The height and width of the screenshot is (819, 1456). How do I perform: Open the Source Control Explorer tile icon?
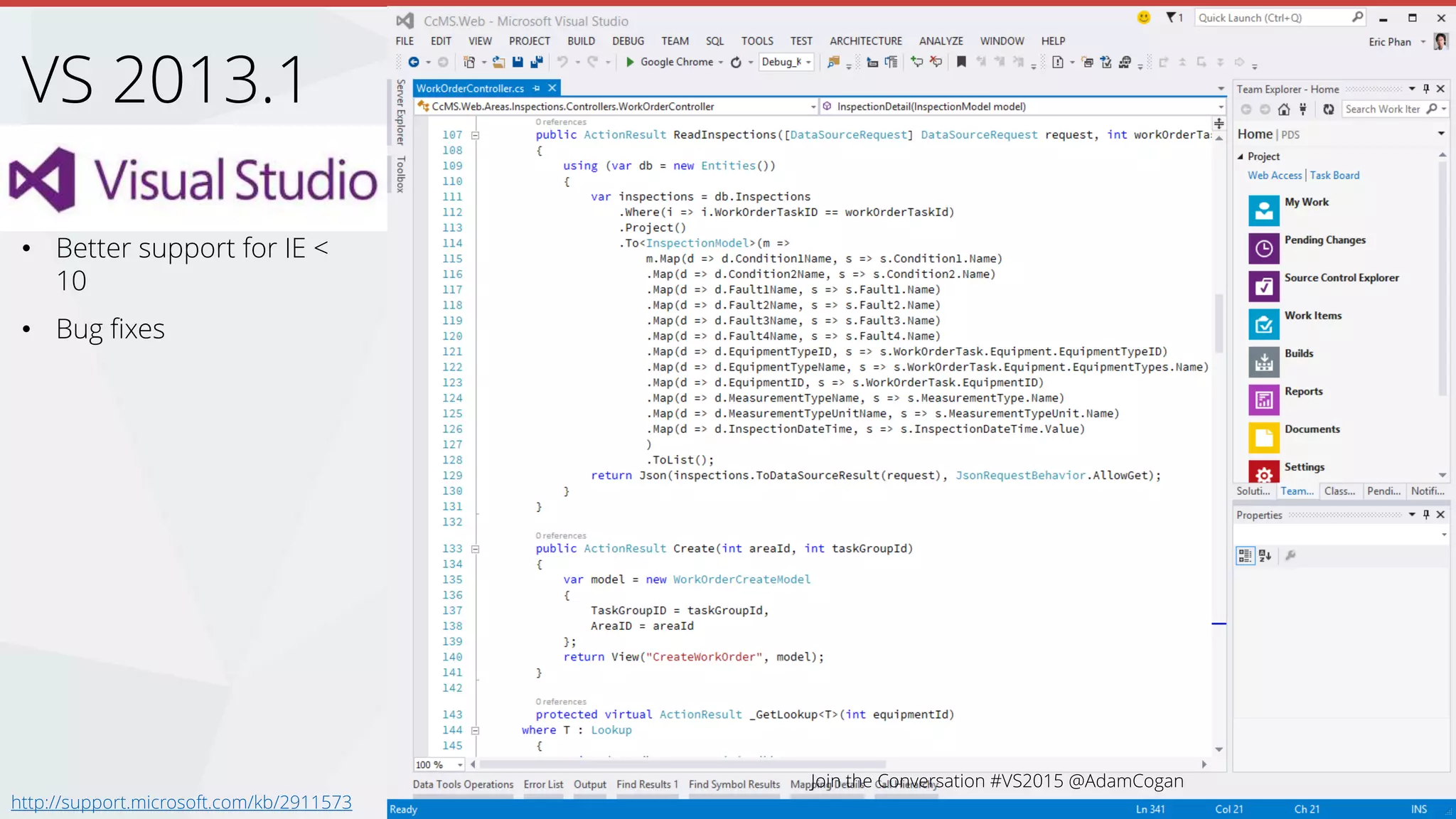[1264, 286]
